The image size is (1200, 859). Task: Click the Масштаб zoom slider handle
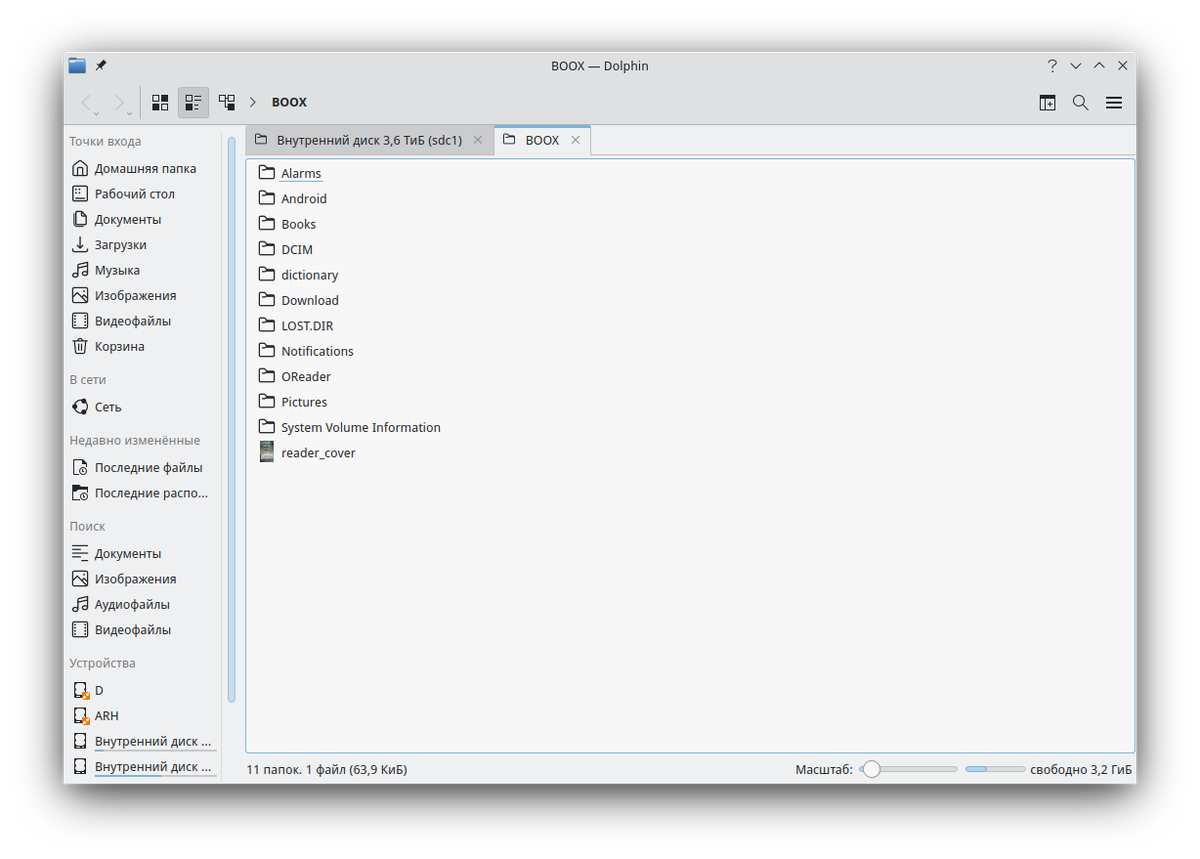872,769
